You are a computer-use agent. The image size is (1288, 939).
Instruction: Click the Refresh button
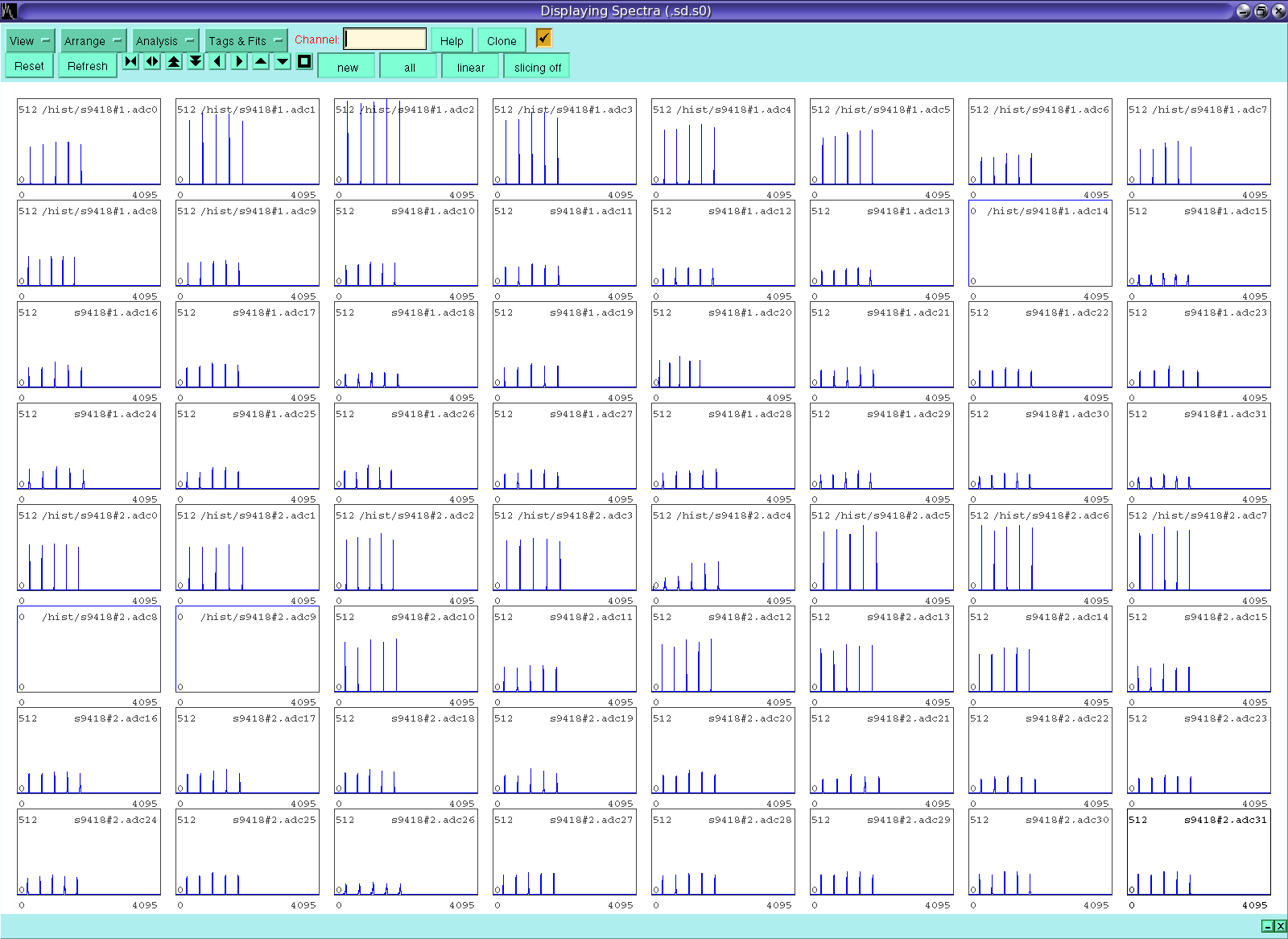[x=88, y=66]
